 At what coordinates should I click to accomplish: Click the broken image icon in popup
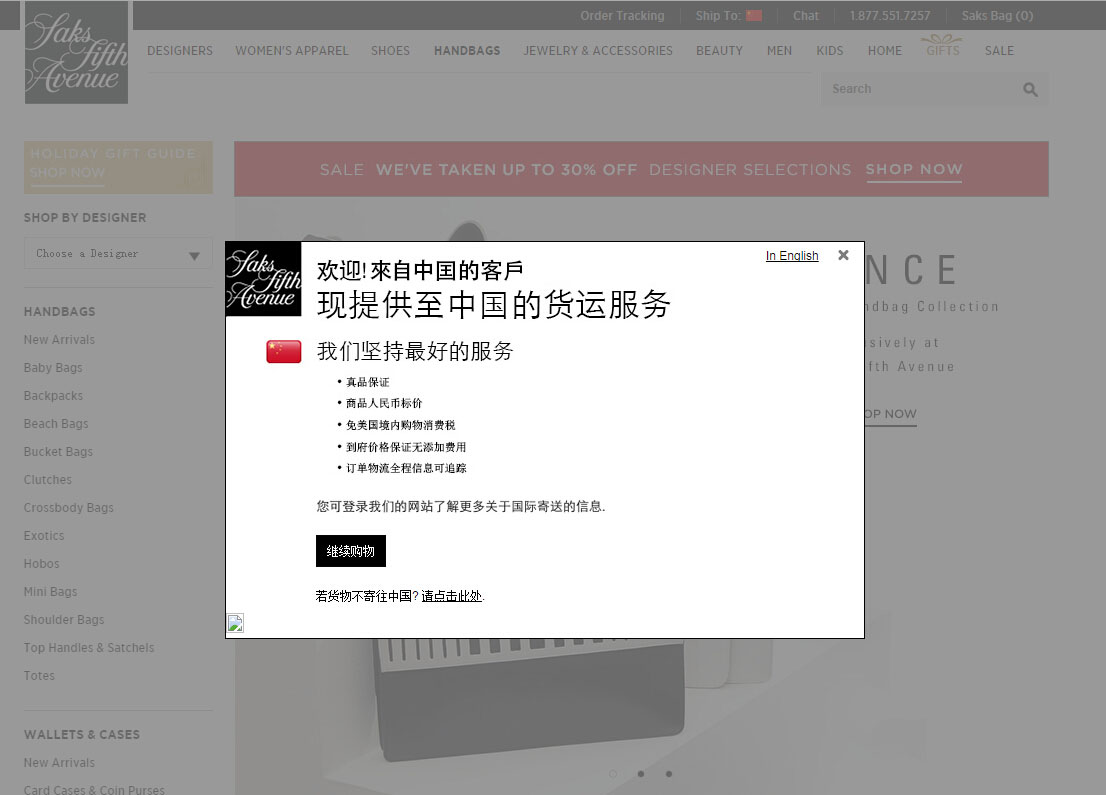point(236,624)
